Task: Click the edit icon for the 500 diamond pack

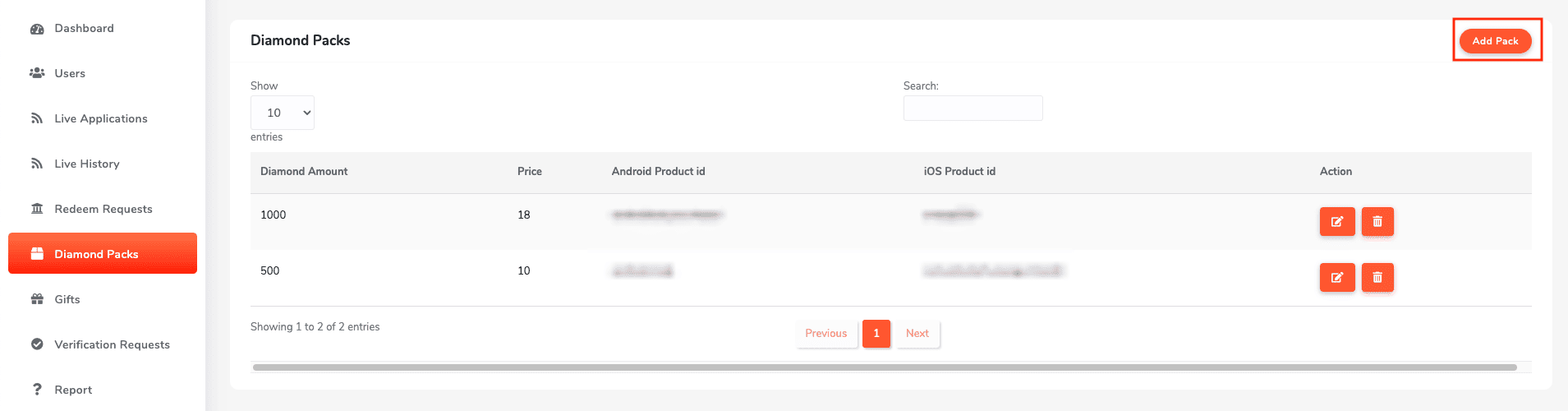Action: (x=1336, y=277)
